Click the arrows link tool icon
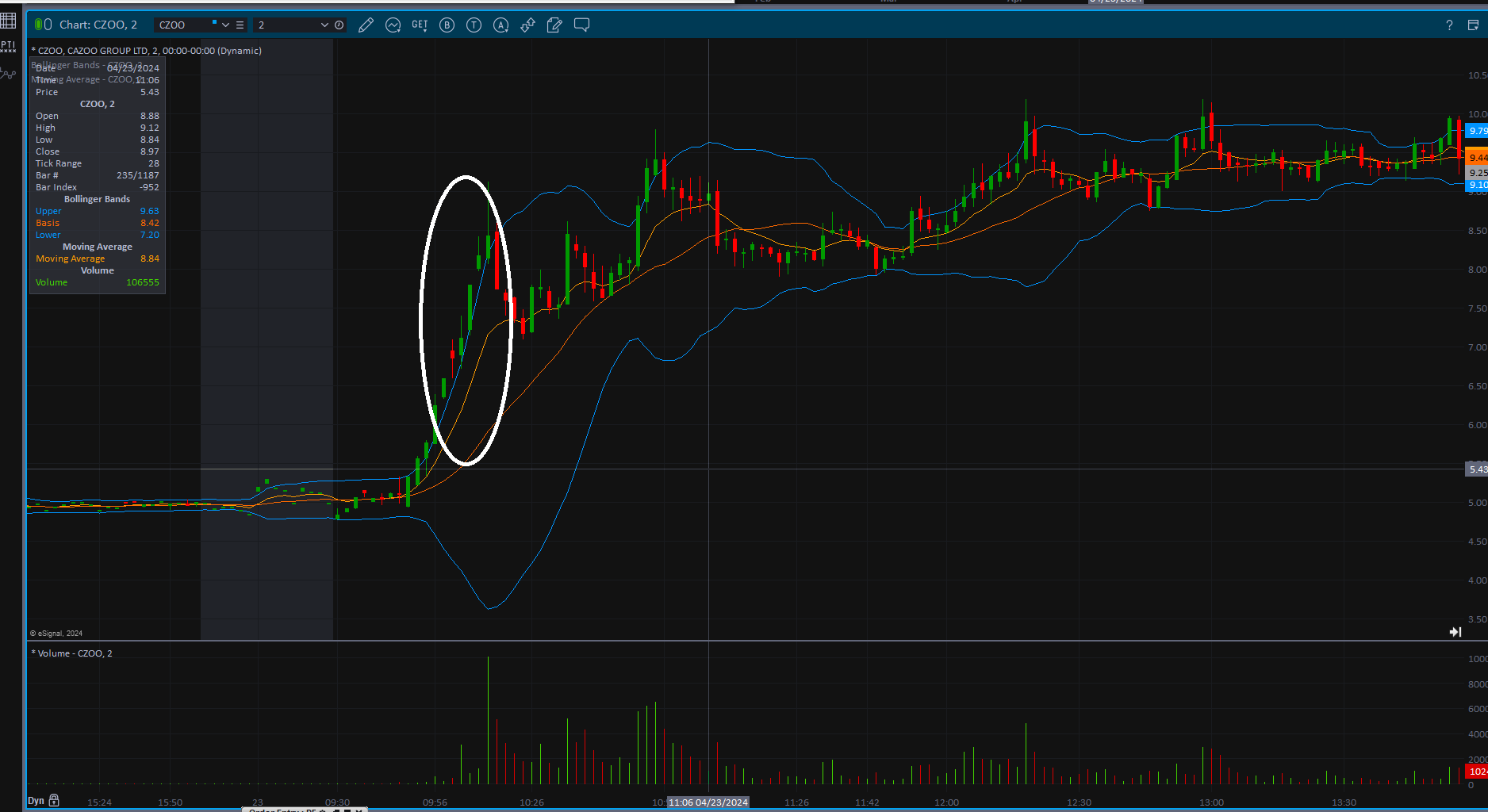This screenshot has width=1488, height=812. 527,25
